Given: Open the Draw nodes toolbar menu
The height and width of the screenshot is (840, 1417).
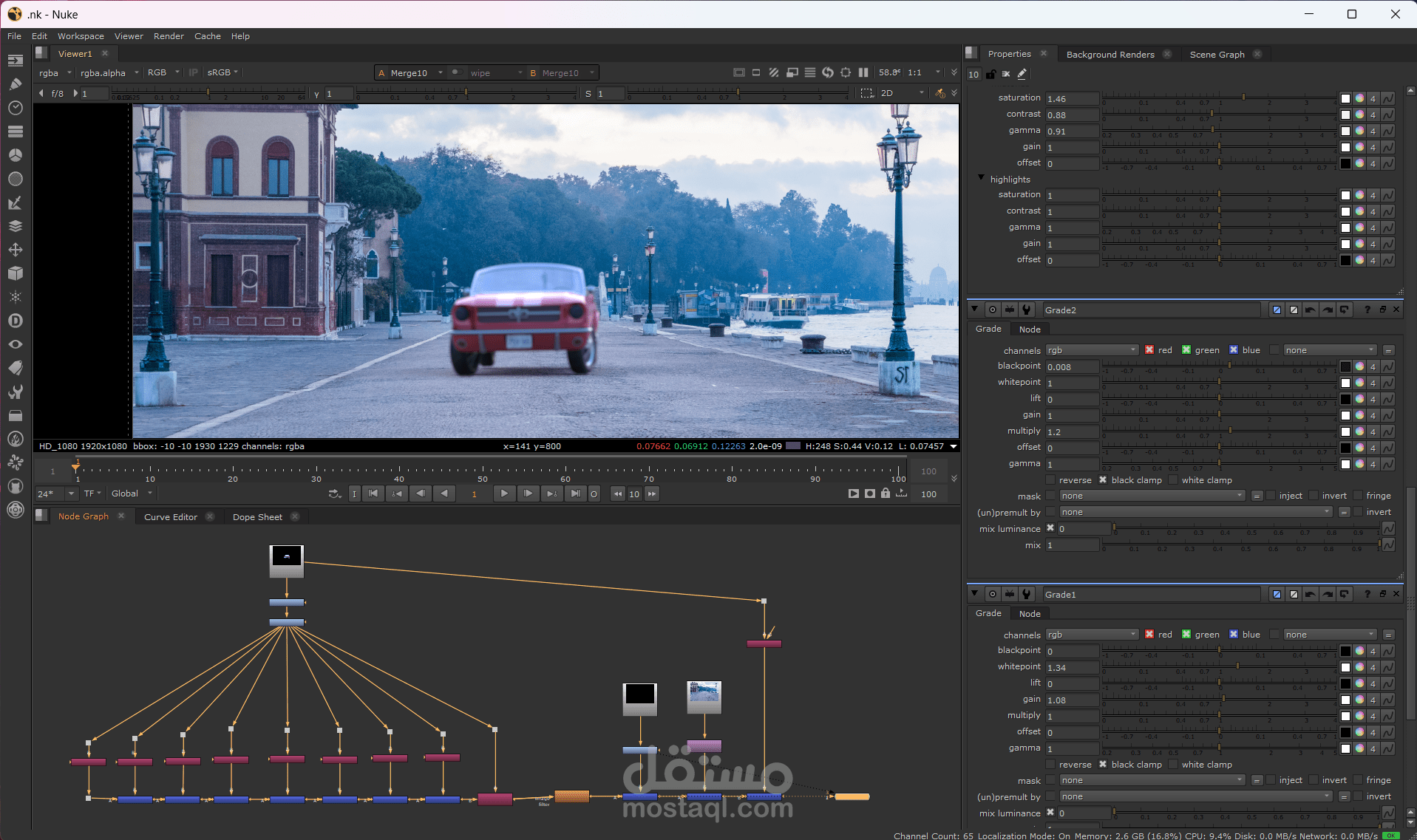Looking at the screenshot, I should tap(15, 84).
